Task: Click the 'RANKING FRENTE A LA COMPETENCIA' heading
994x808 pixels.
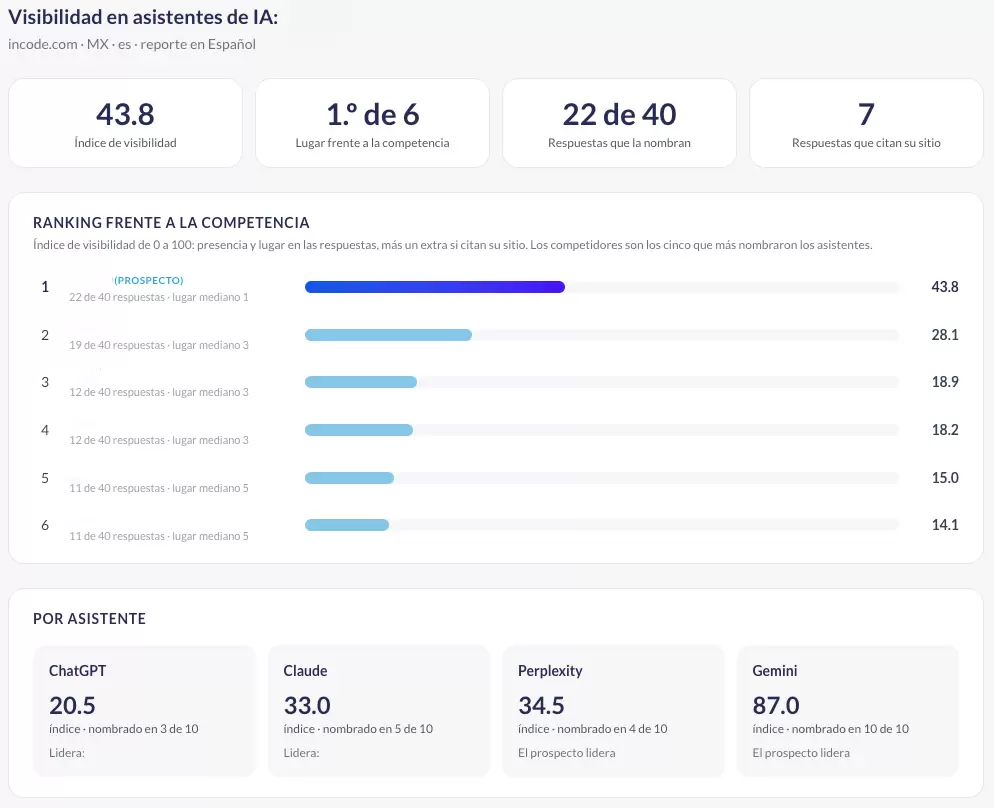Action: [x=171, y=223]
